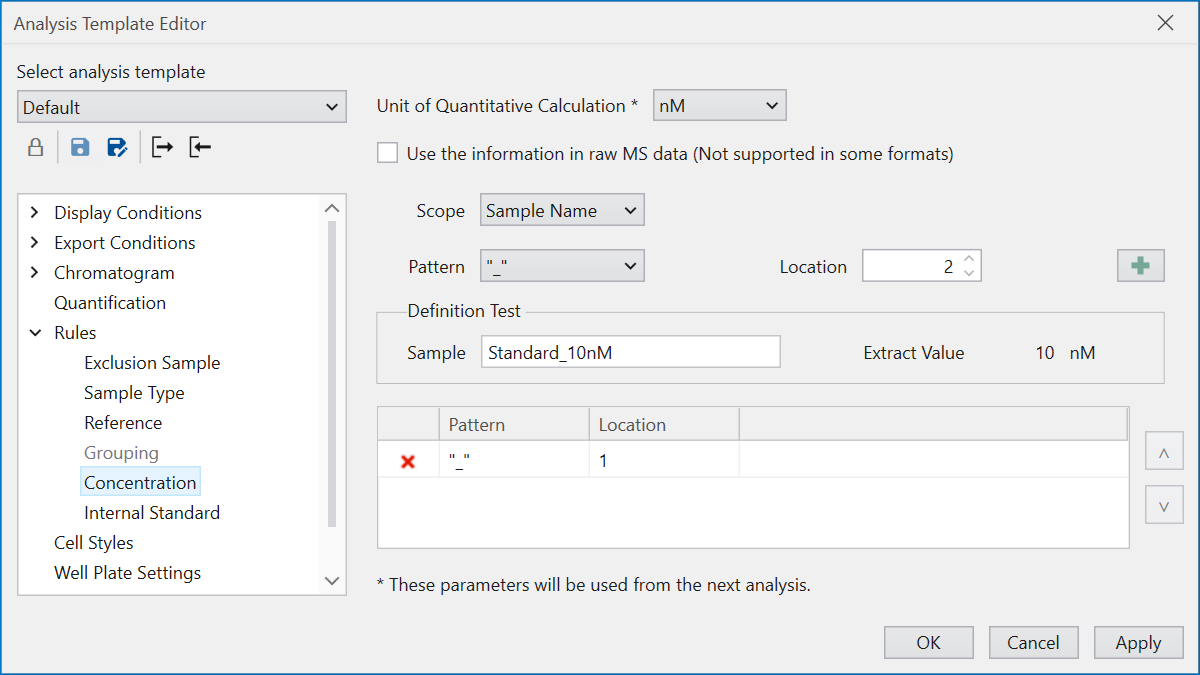Select Internal Standard in the tree
1200x675 pixels.
tap(152, 513)
